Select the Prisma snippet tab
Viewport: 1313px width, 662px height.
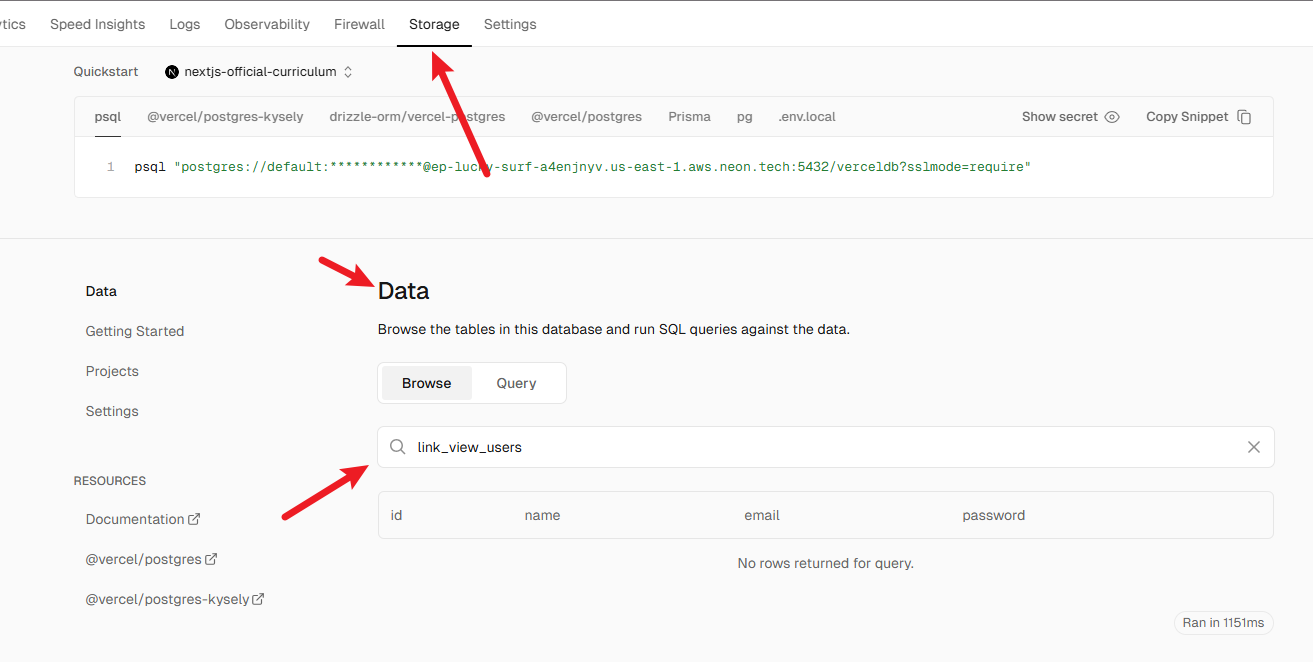click(x=689, y=117)
